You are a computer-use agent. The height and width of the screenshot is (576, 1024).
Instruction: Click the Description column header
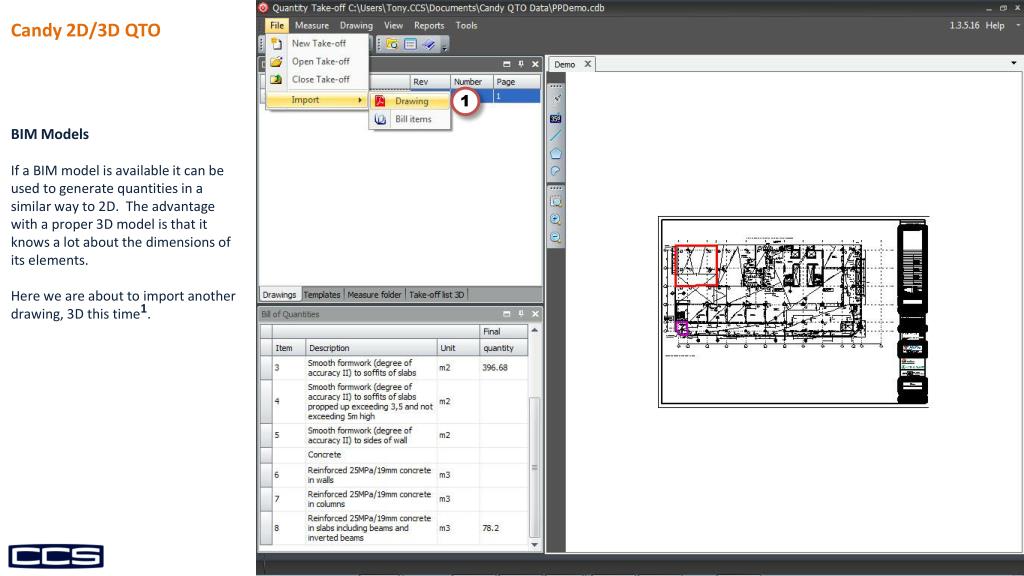371,348
